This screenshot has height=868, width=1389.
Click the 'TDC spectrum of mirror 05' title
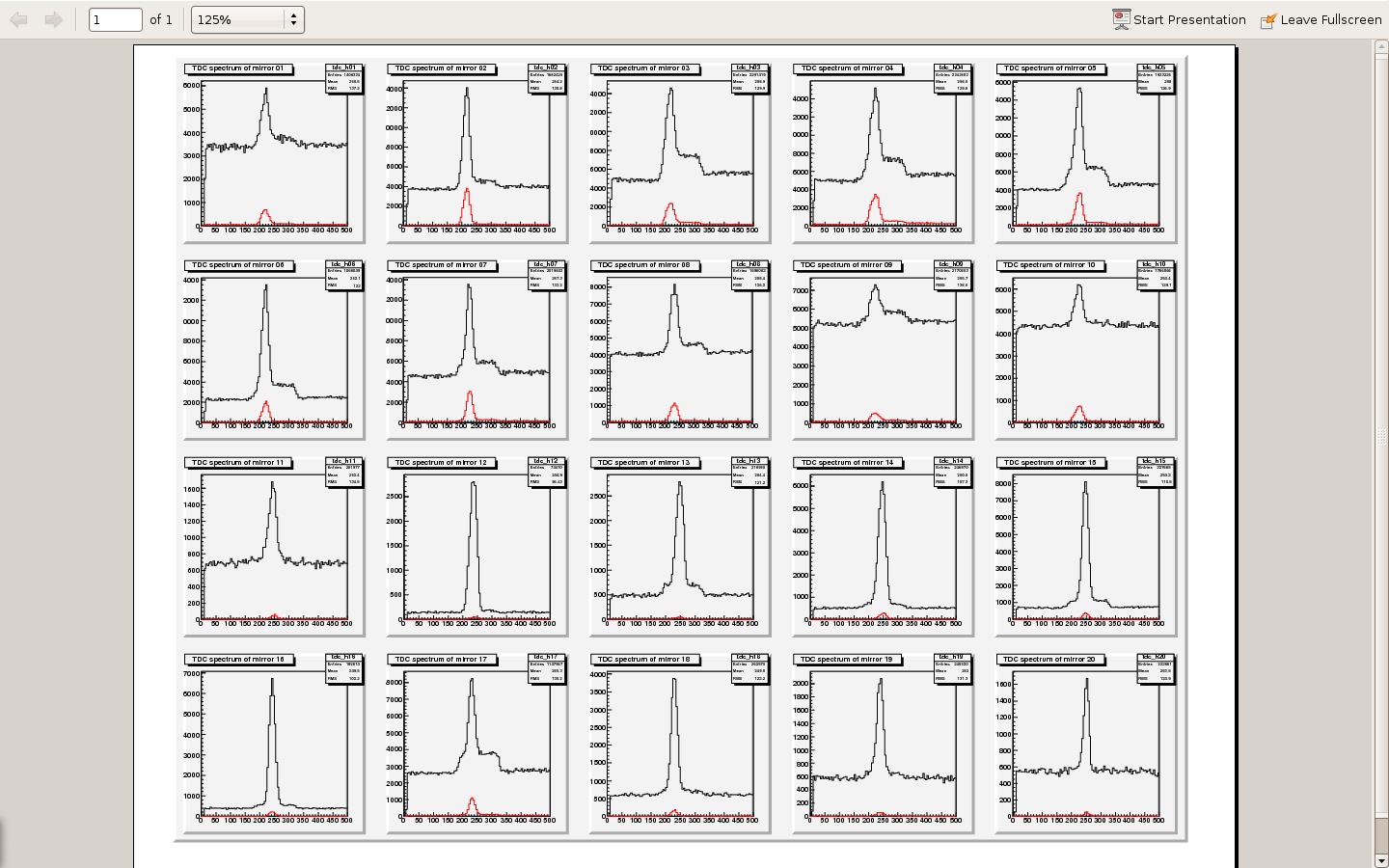click(1050, 68)
